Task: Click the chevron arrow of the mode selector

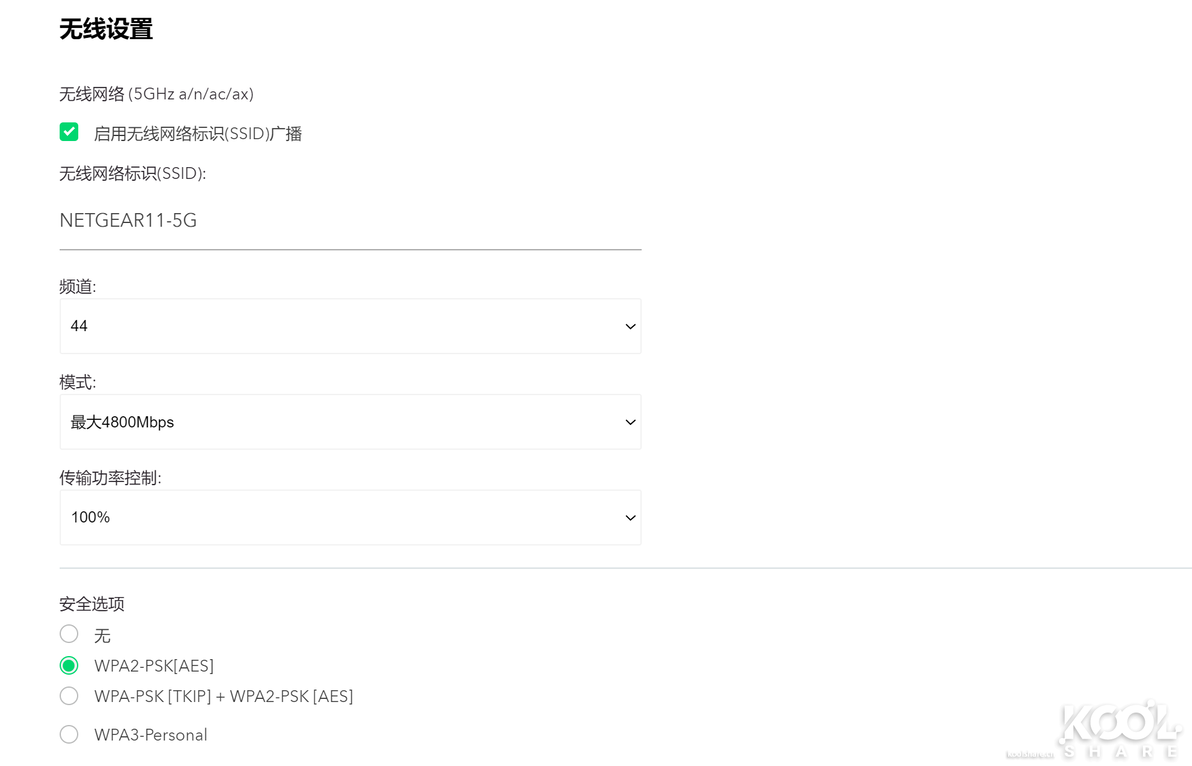Action: click(x=630, y=422)
